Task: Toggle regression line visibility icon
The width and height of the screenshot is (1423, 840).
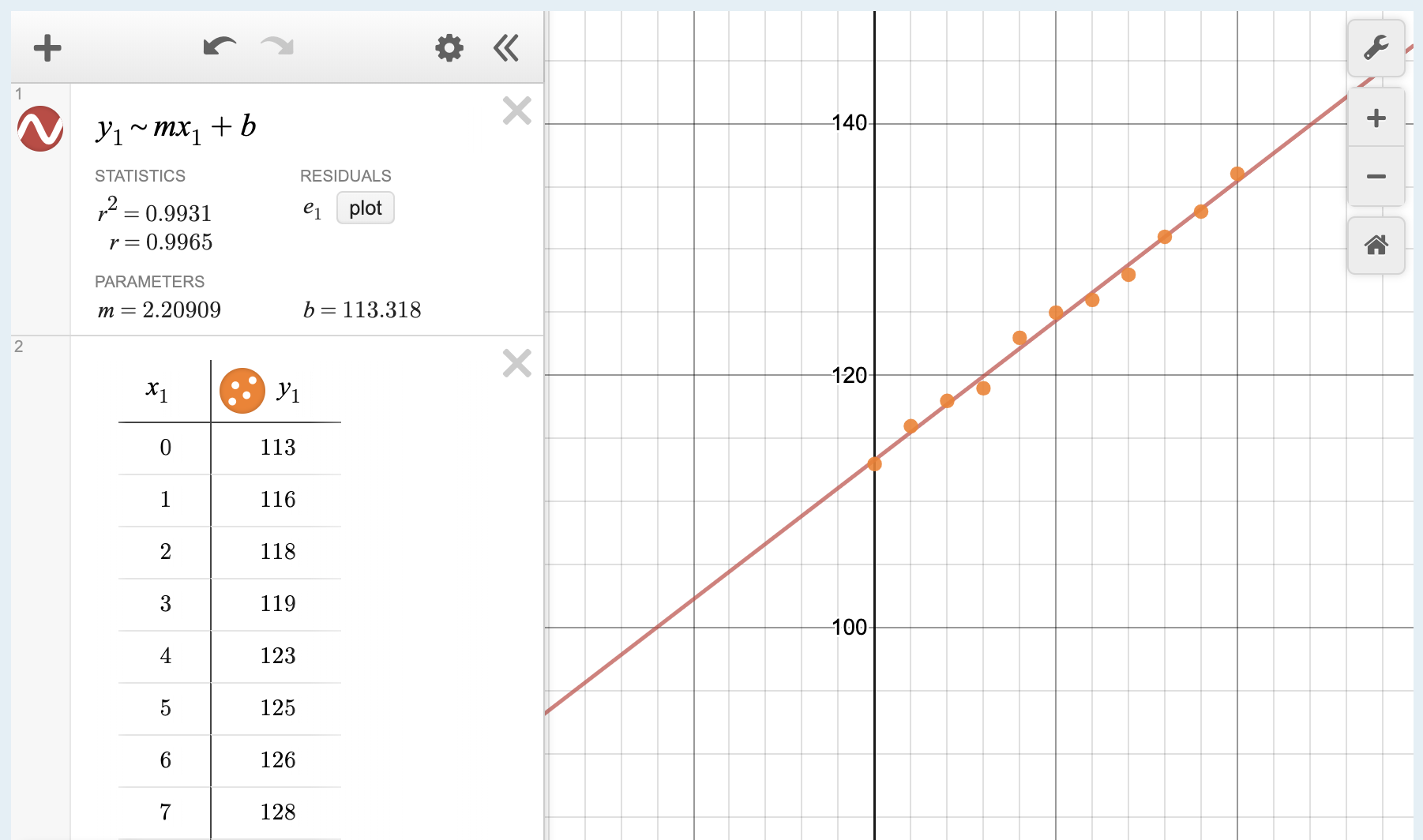Action: tap(40, 129)
